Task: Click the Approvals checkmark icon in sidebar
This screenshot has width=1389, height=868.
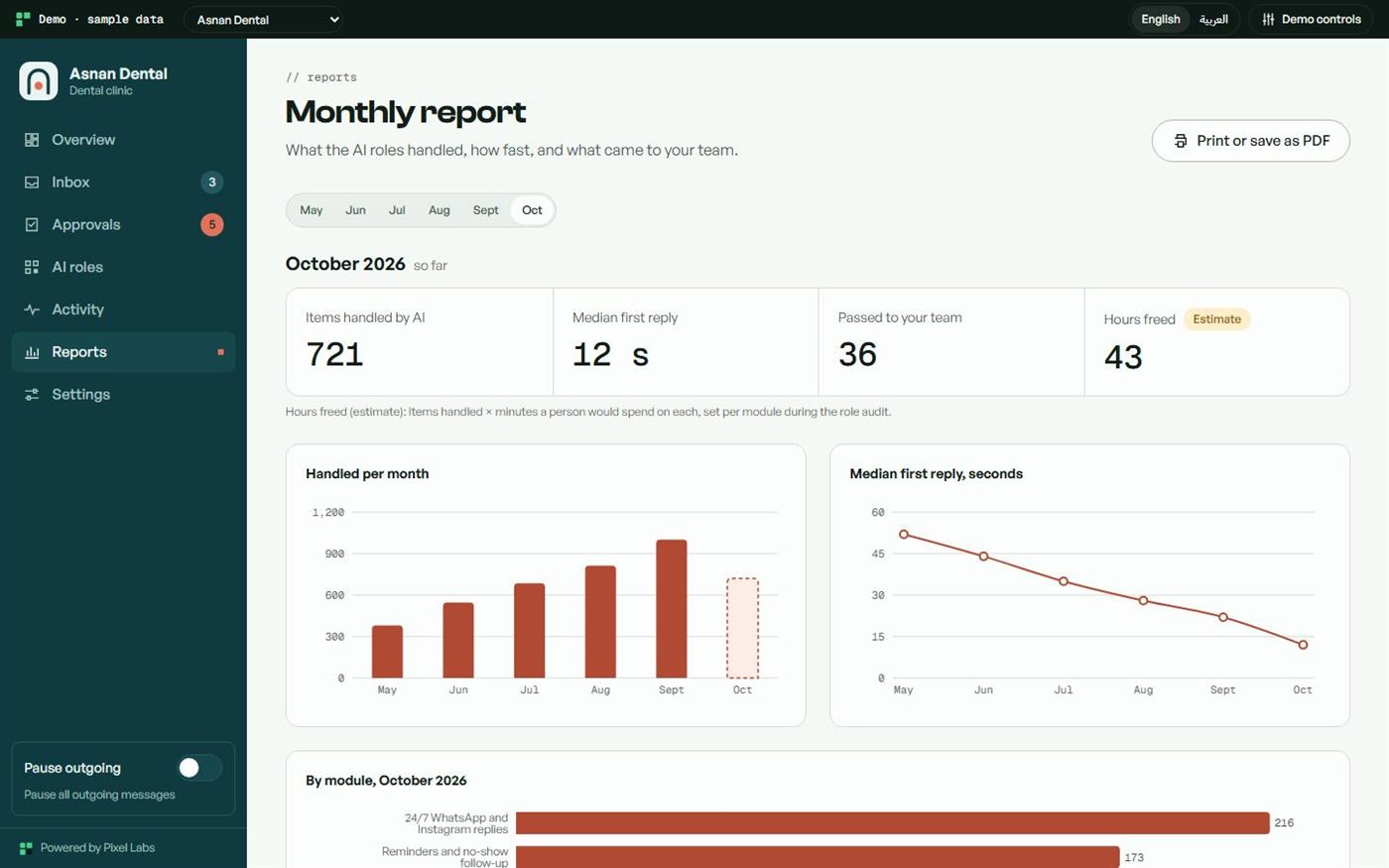Action: [32, 225]
